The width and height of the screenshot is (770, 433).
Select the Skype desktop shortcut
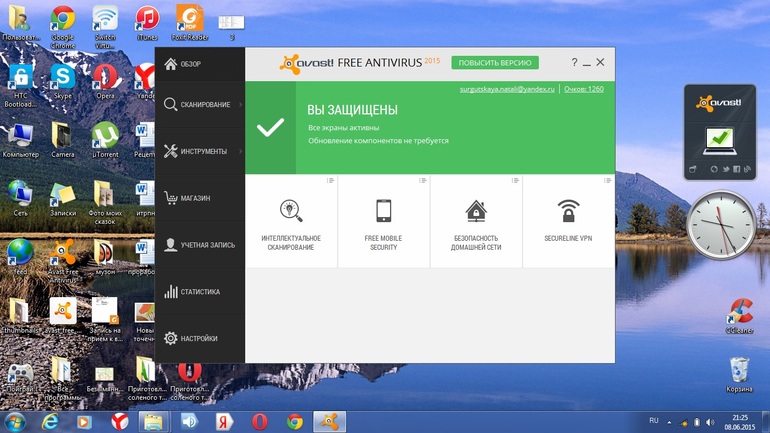63,81
